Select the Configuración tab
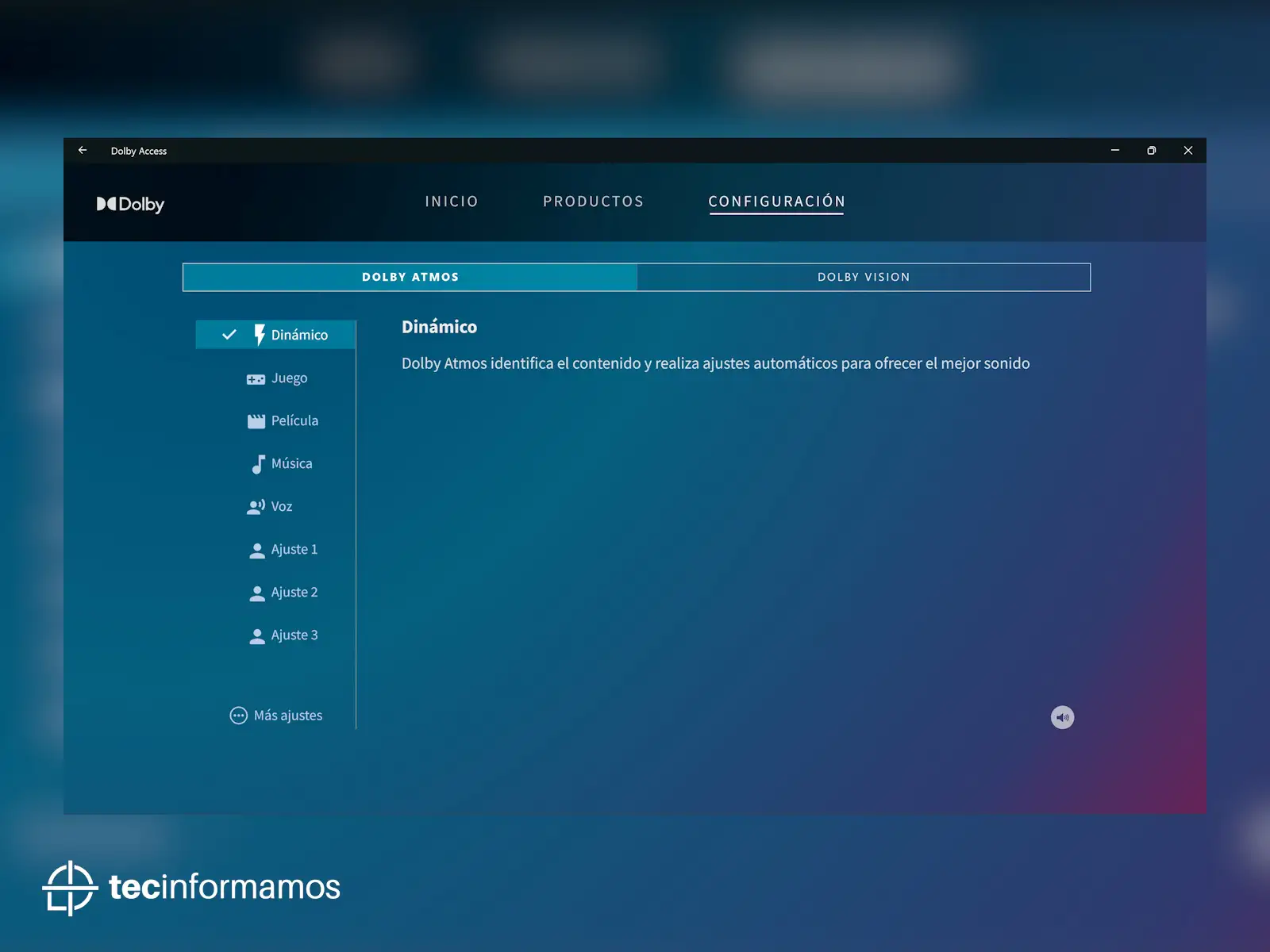This screenshot has height=952, width=1270. (777, 202)
